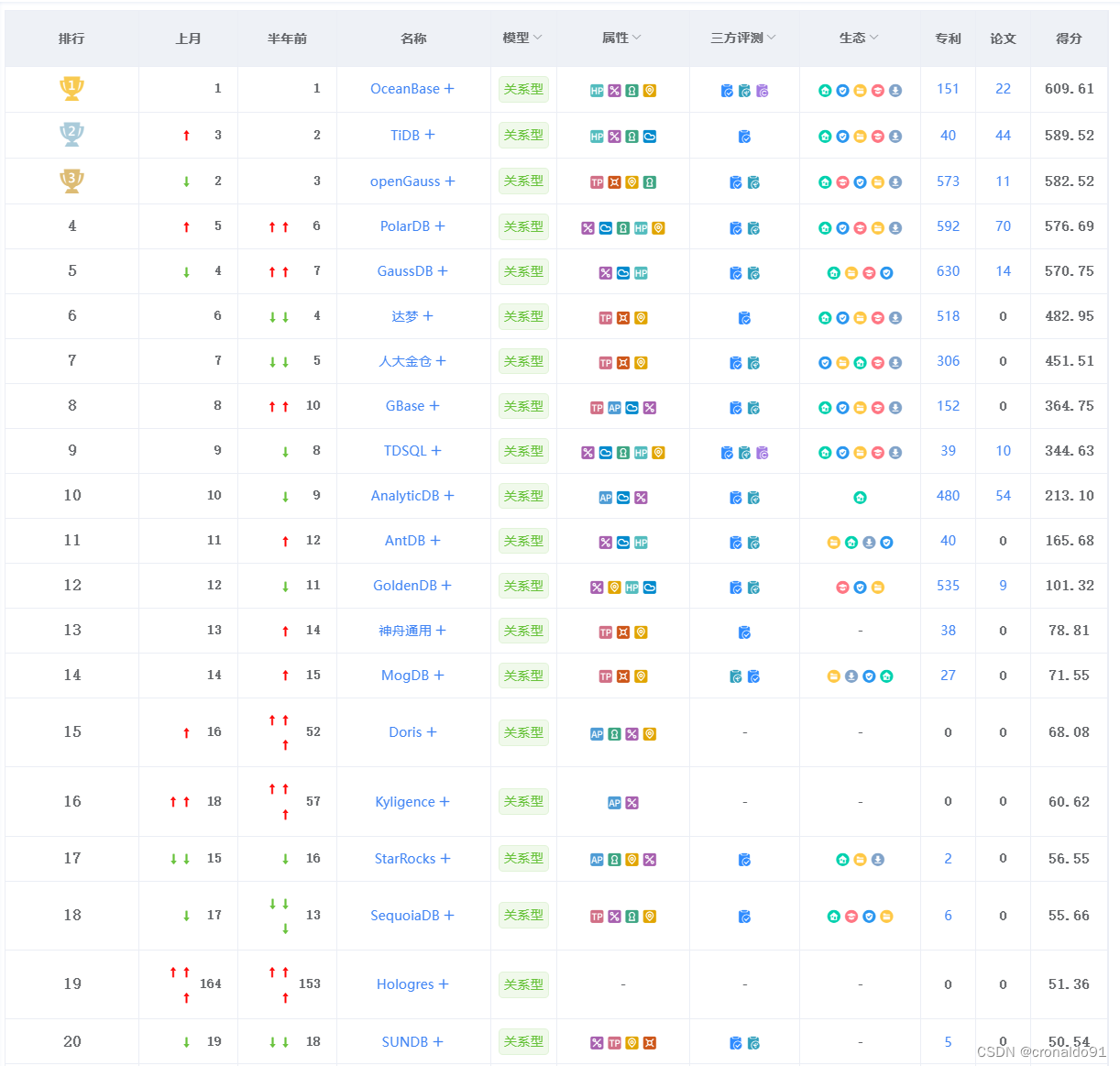1120x1066 pixels.
Task: Click the yellow ecosystem icon in GoldenDB row
Action: click(877, 588)
